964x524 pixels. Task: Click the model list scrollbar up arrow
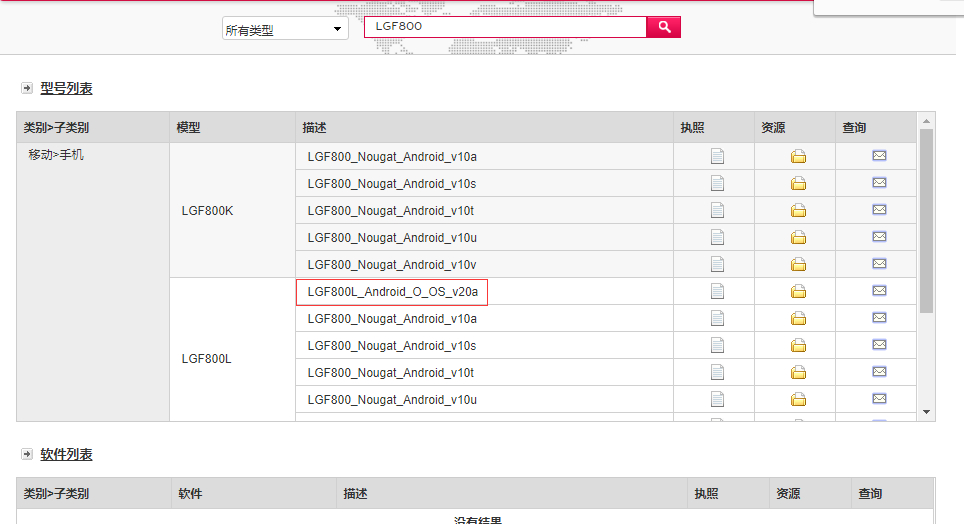coord(926,120)
